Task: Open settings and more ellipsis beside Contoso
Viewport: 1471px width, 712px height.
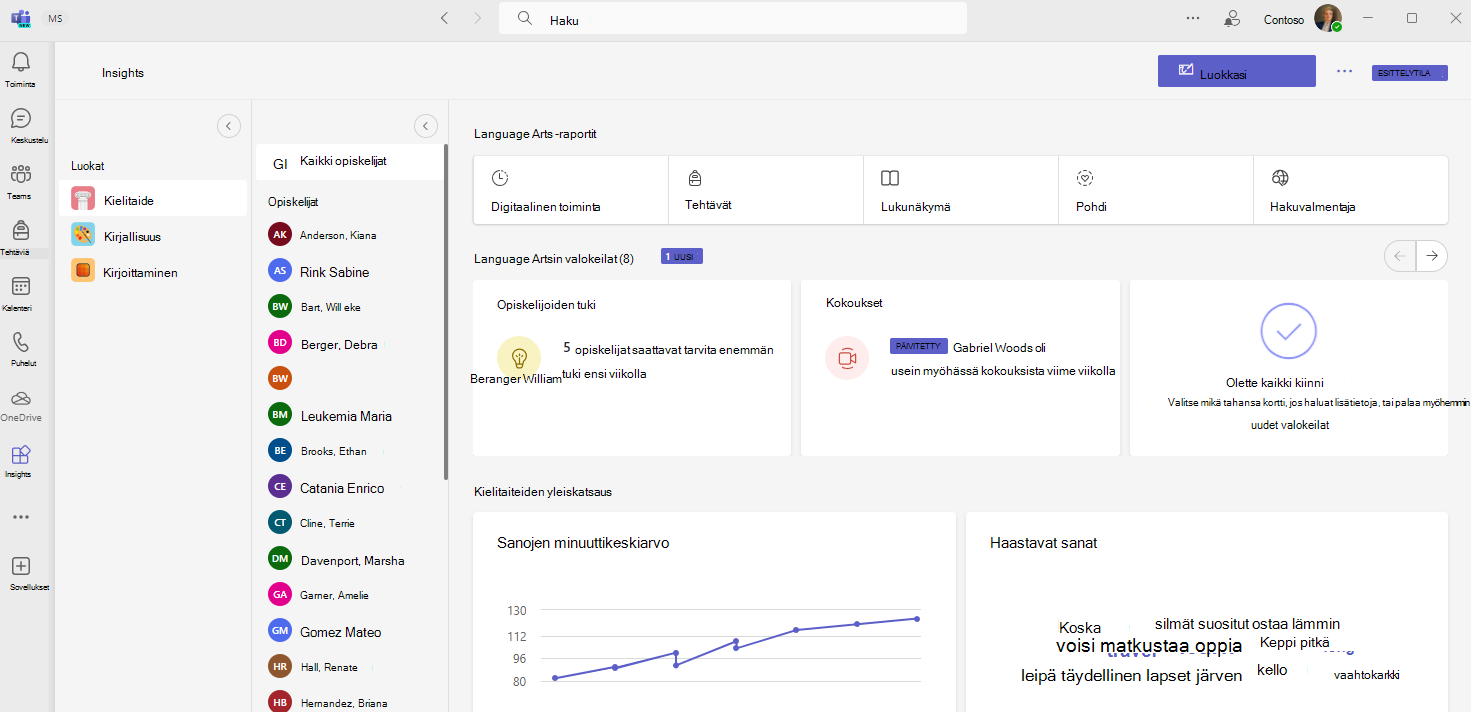Action: (1192, 18)
